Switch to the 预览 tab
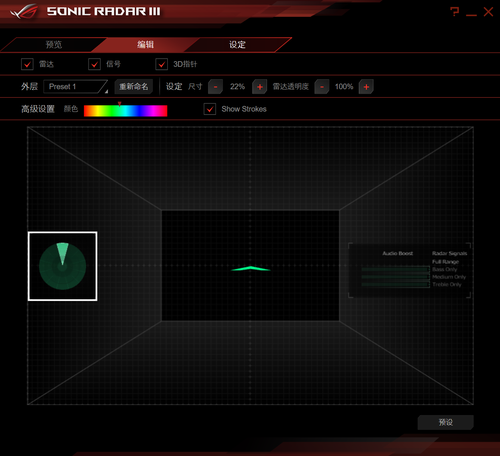Image resolution: width=500 pixels, height=456 pixels. click(54, 45)
